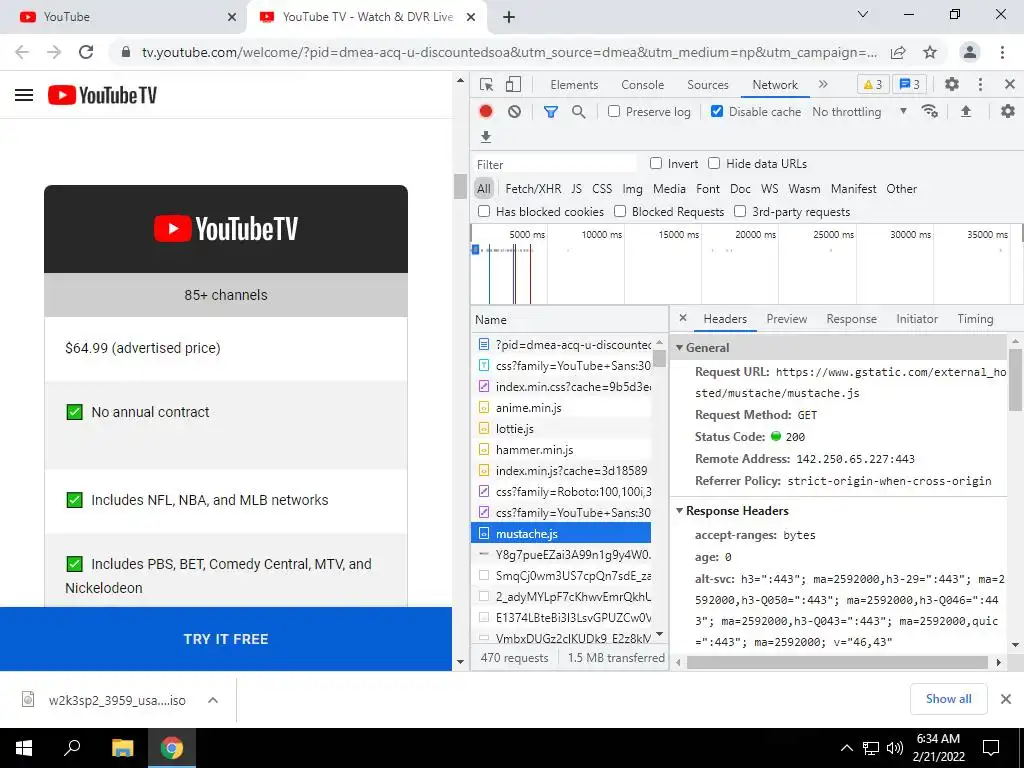Screen dimensions: 1024x768
Task: Open the Initiator tab of request
Action: click(917, 319)
